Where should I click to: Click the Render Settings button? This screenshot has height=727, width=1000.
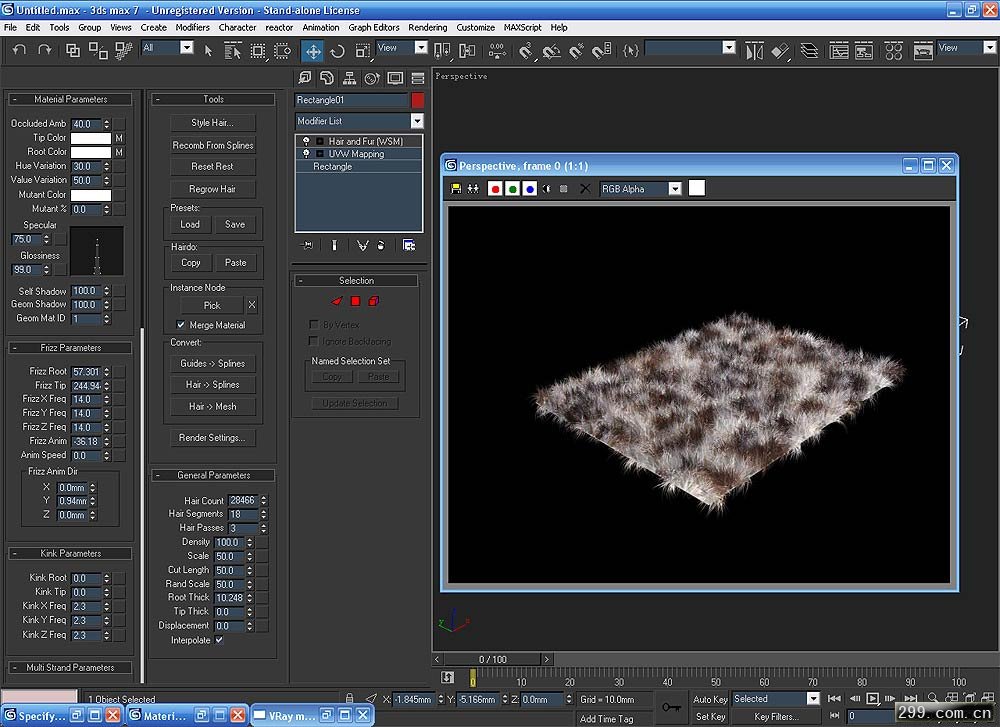[212, 438]
